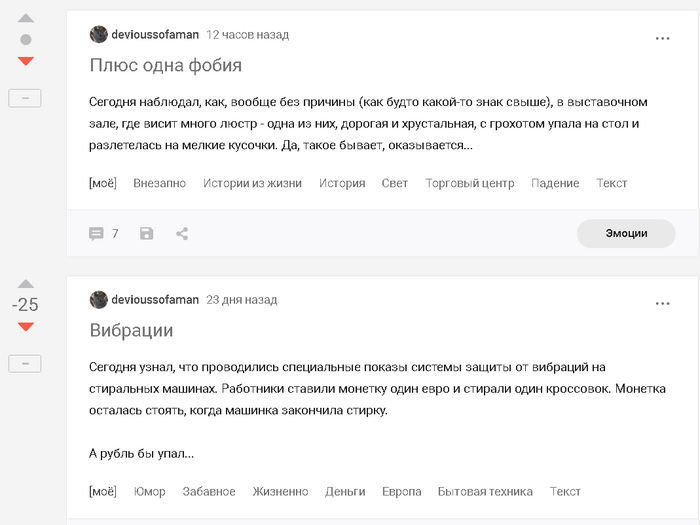
Task: Select the "Бытовая техника" tag
Action: pos(485,491)
